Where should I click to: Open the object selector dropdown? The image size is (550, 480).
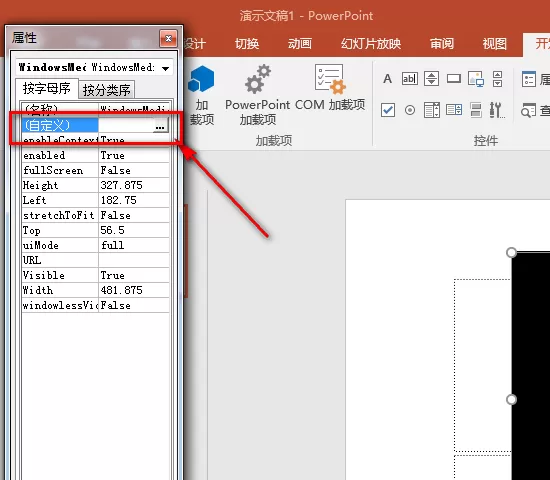coord(166,68)
